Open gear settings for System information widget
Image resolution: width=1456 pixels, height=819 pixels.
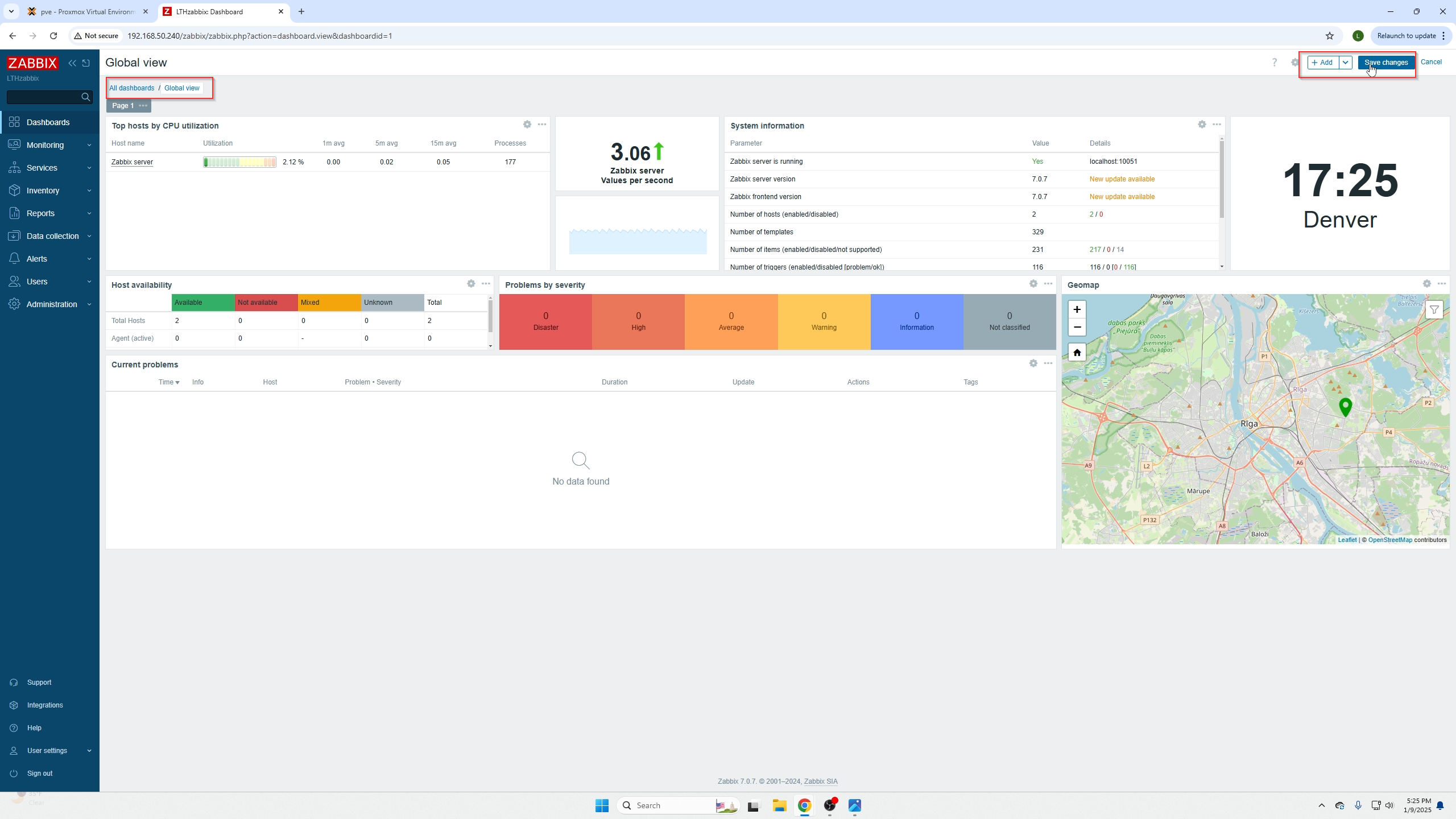click(1202, 125)
